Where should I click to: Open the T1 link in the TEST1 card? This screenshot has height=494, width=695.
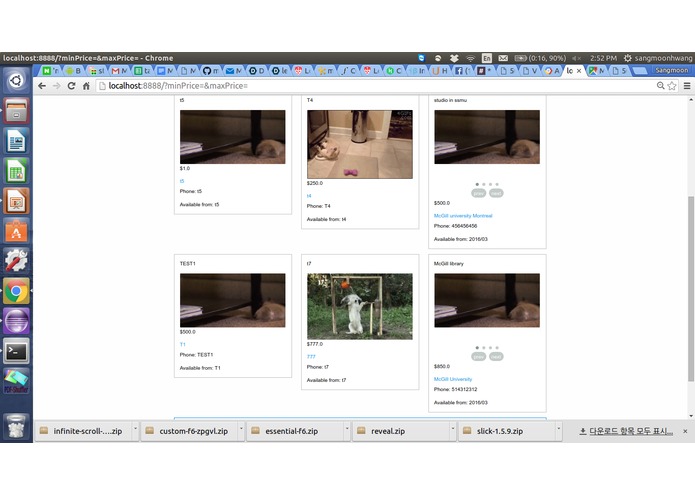click(183, 344)
